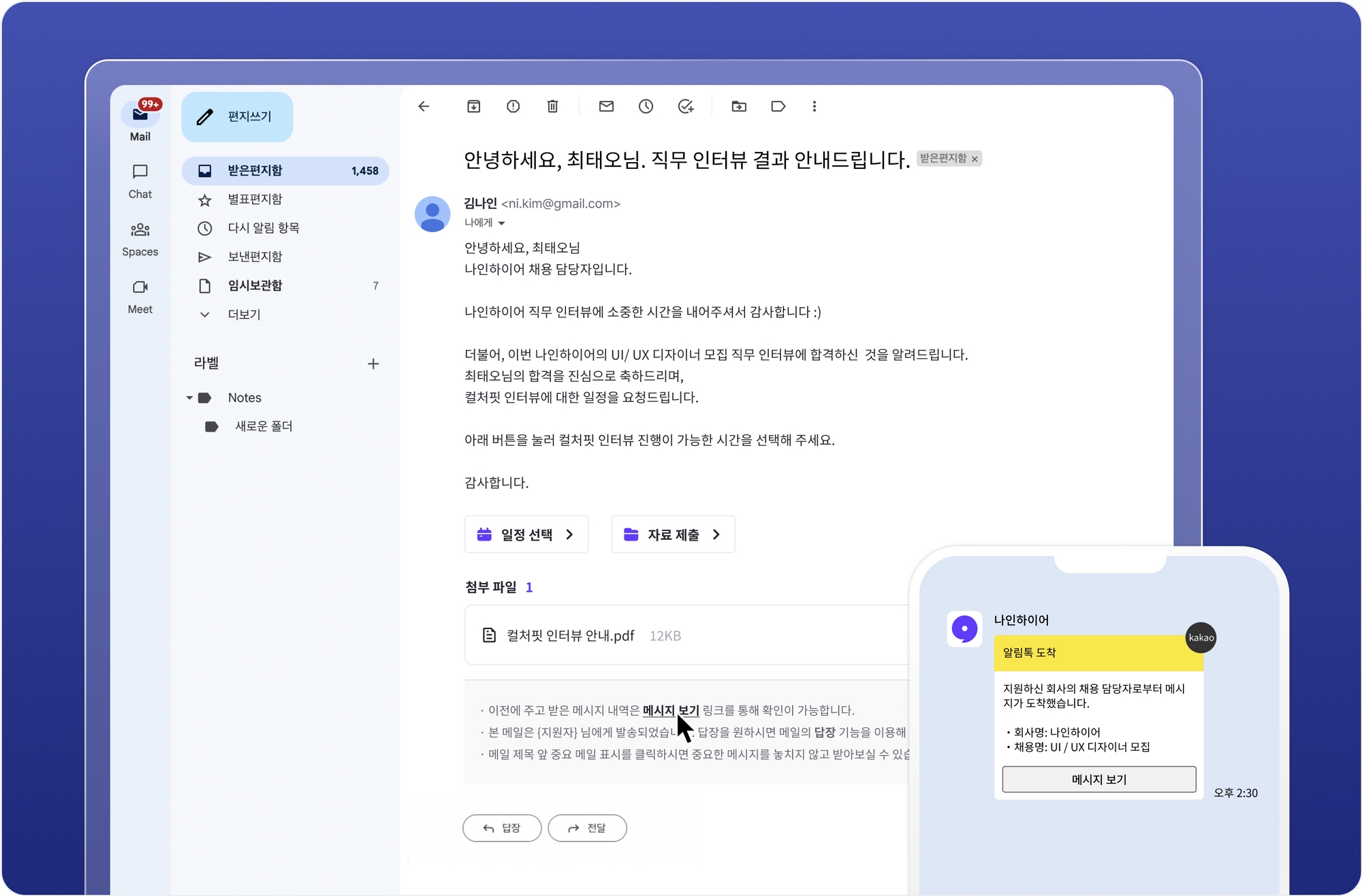This screenshot has height=896, width=1362.
Task: Click the back arrow to inbox
Action: [x=424, y=106]
